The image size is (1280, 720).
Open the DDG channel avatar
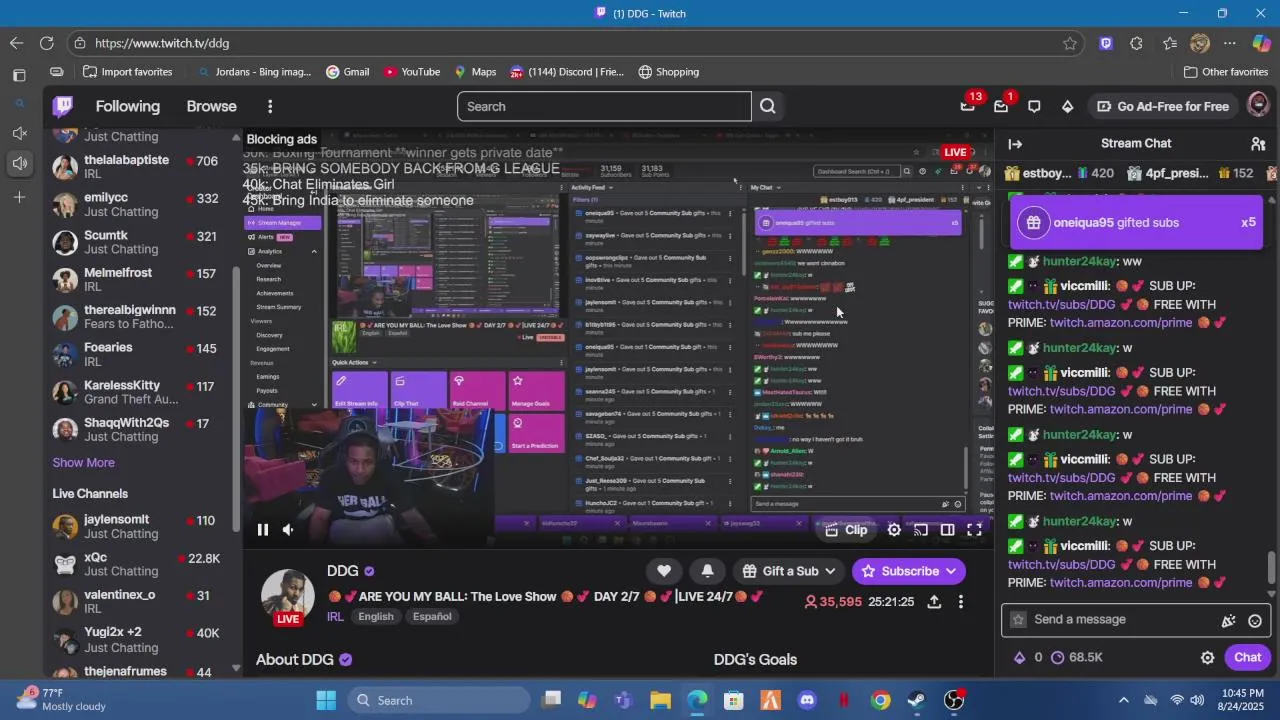point(288,597)
